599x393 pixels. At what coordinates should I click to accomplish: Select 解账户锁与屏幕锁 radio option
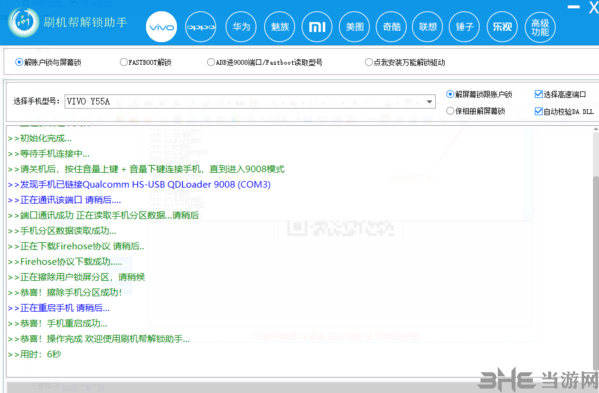(48, 62)
